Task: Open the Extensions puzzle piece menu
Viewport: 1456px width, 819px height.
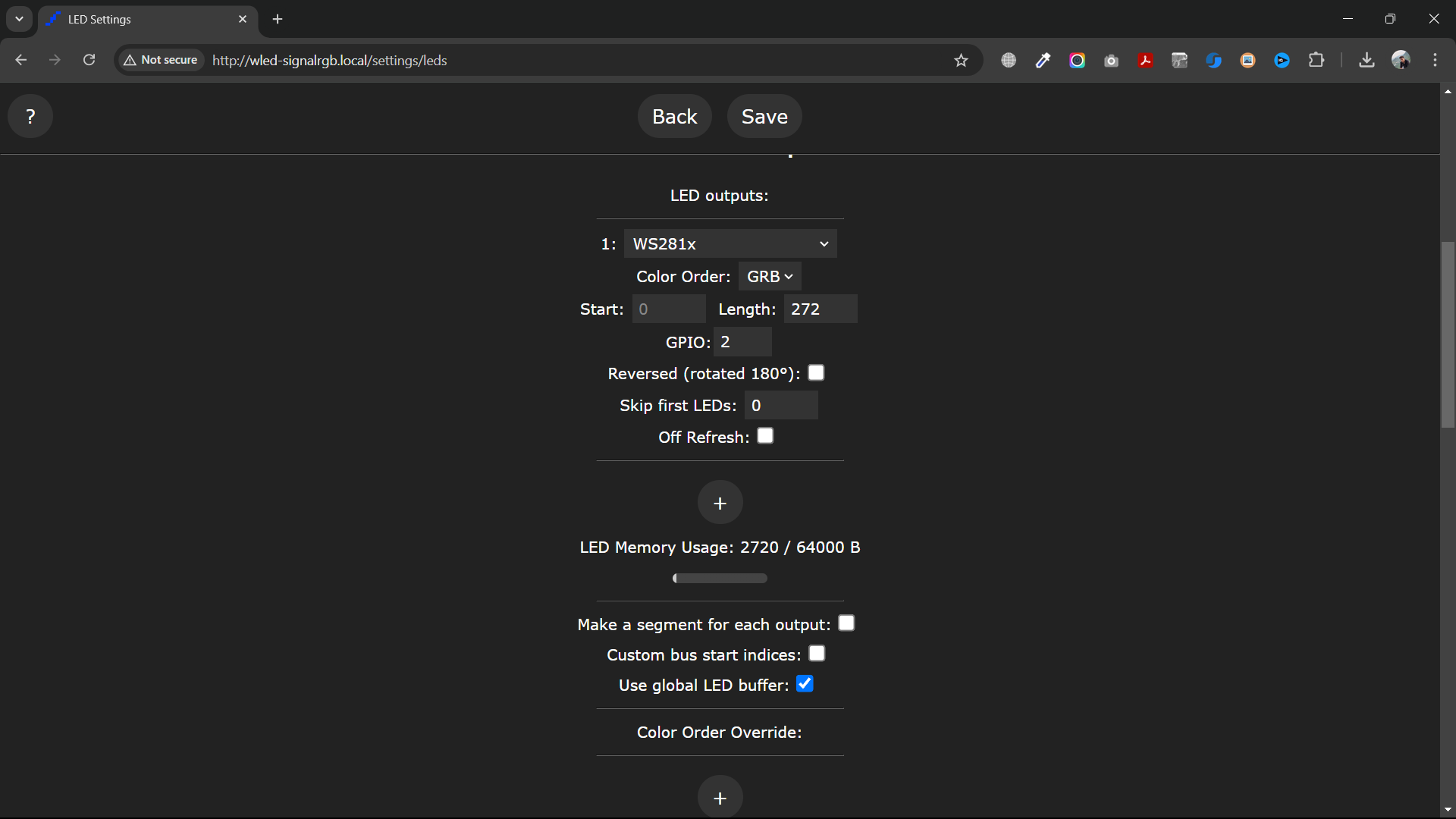Action: (1316, 61)
